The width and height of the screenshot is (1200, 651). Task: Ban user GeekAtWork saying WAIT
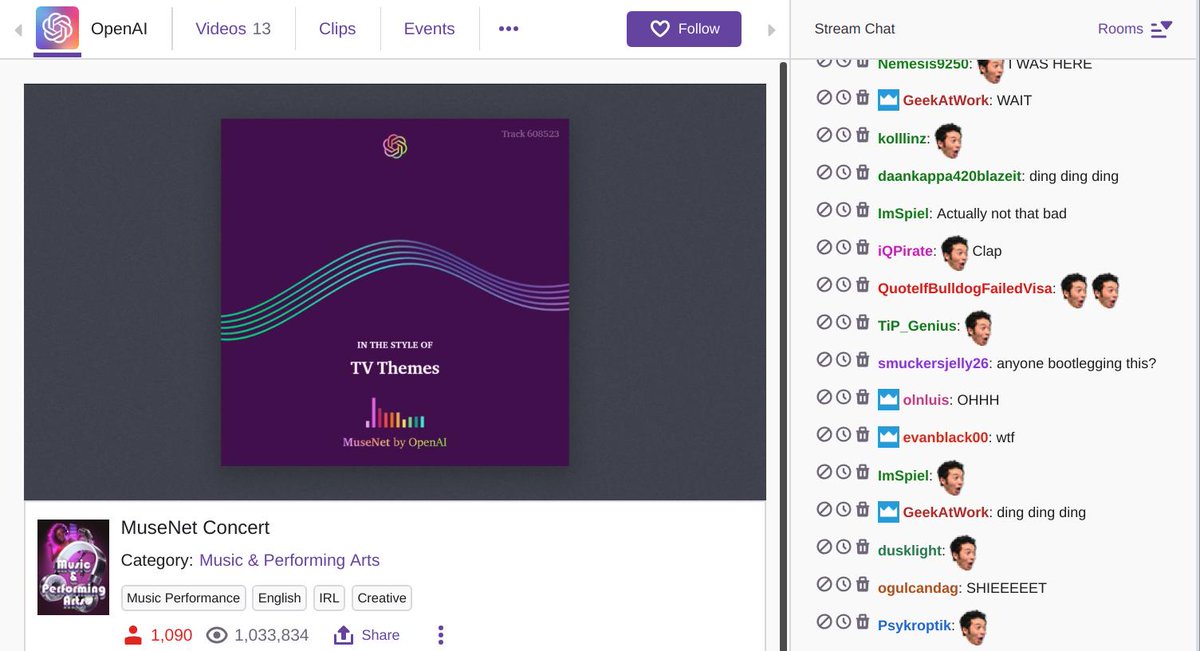coord(824,98)
